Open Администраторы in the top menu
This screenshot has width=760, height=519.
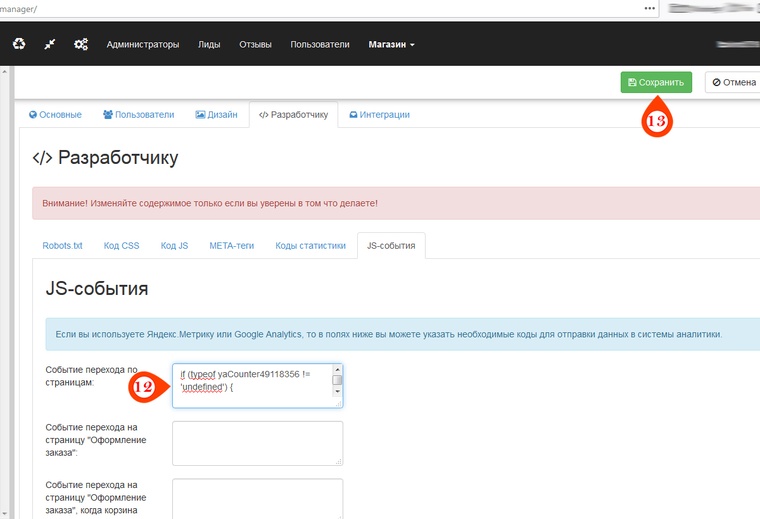[143, 44]
